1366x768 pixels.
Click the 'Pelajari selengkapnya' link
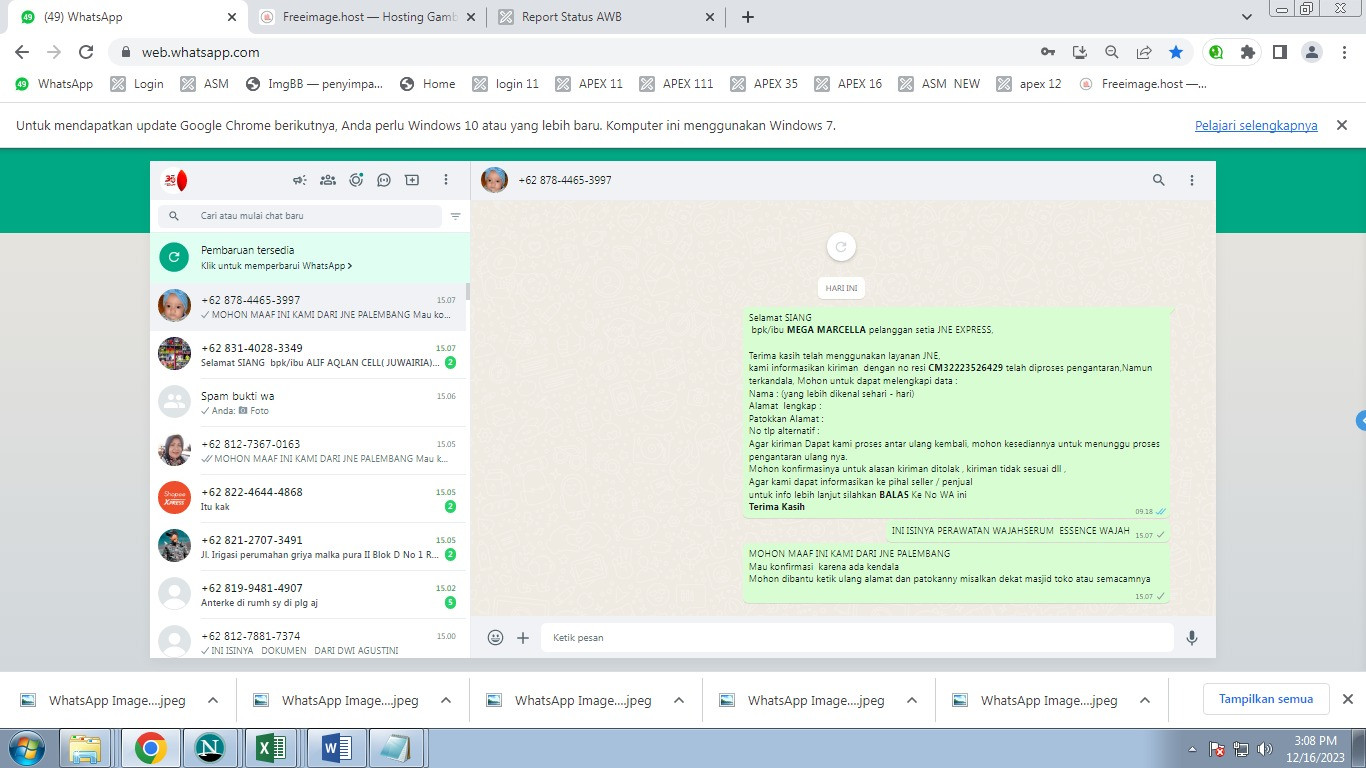click(x=1256, y=126)
